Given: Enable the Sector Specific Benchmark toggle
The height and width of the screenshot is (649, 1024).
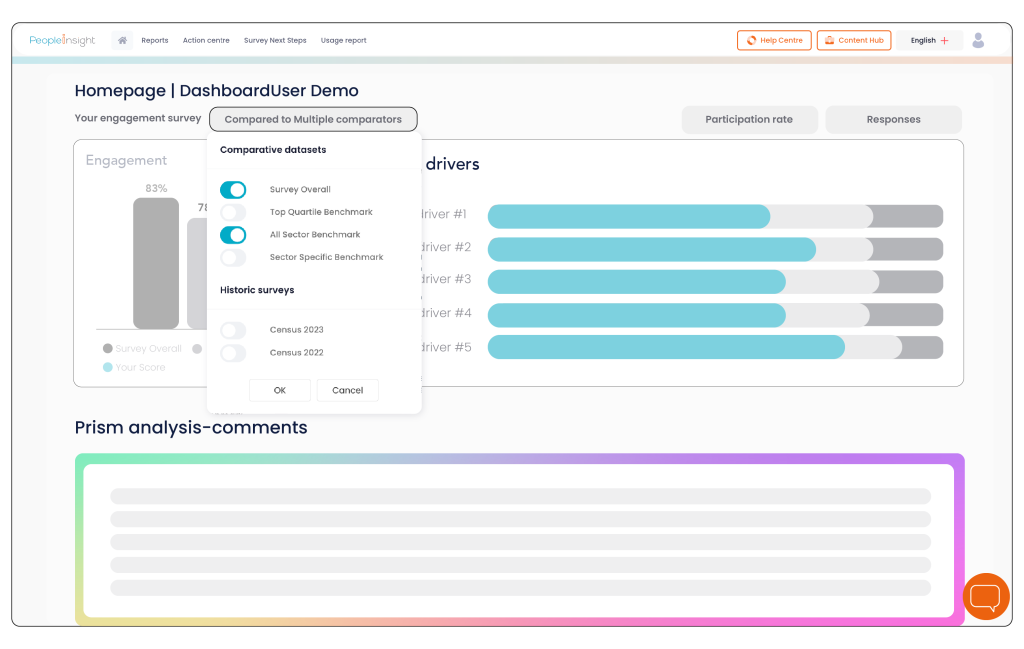Looking at the screenshot, I should pos(233,258).
